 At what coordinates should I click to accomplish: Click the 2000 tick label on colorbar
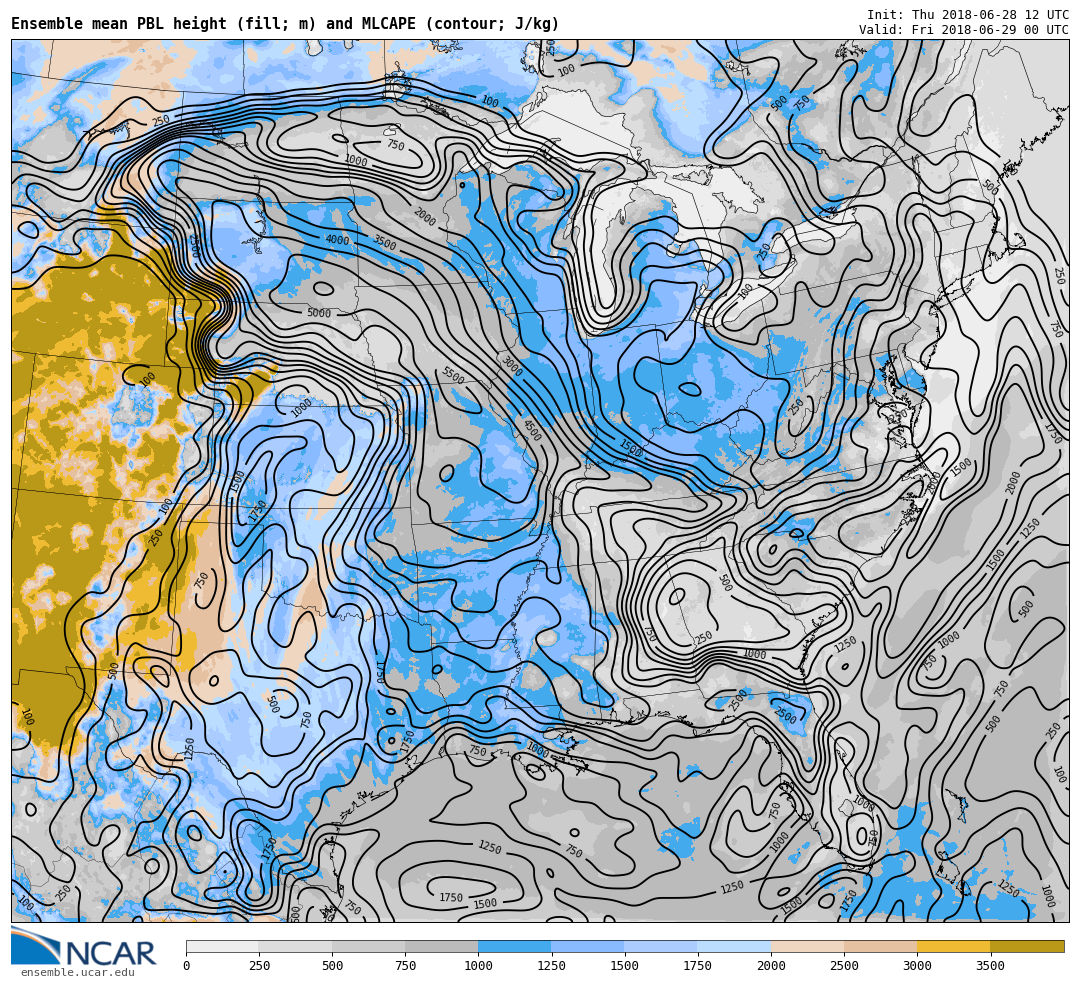click(771, 966)
